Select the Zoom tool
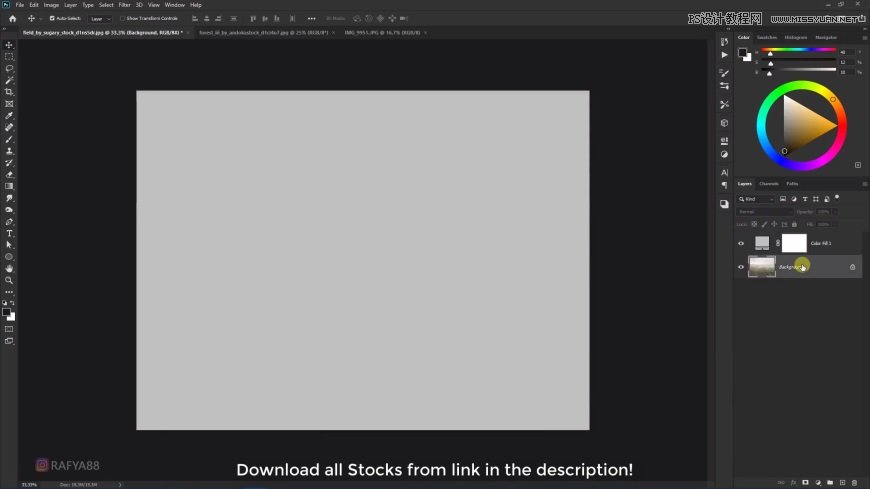 (x=9, y=280)
